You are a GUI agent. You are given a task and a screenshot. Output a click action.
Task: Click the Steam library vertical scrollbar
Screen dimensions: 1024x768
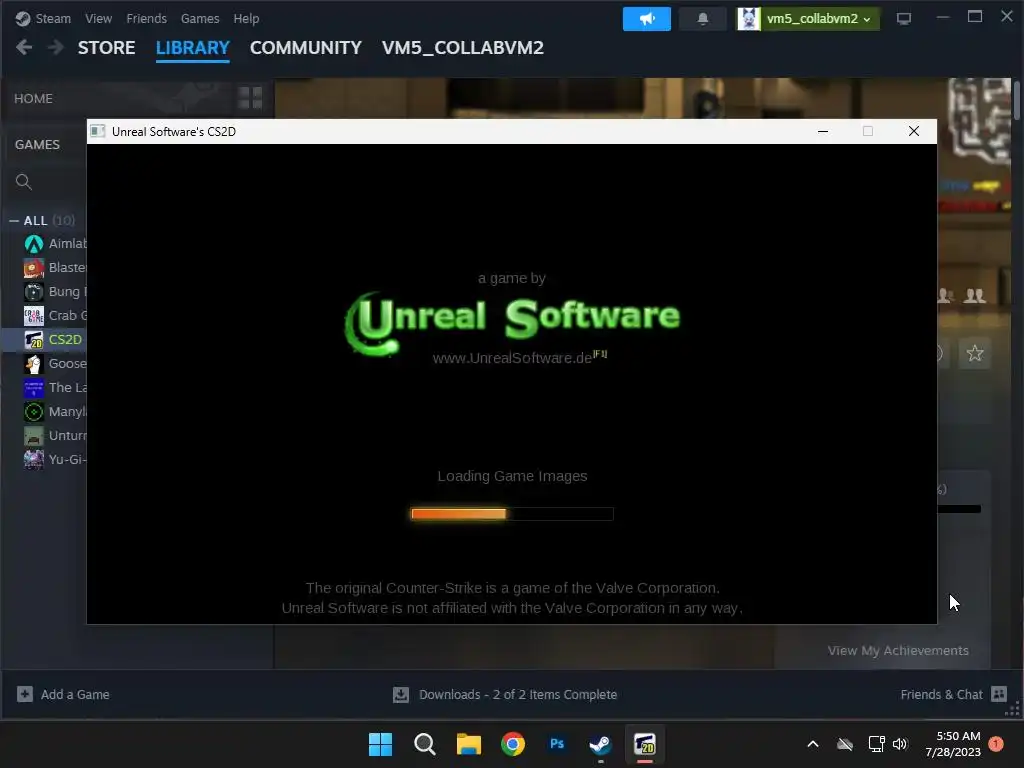tap(1017, 99)
